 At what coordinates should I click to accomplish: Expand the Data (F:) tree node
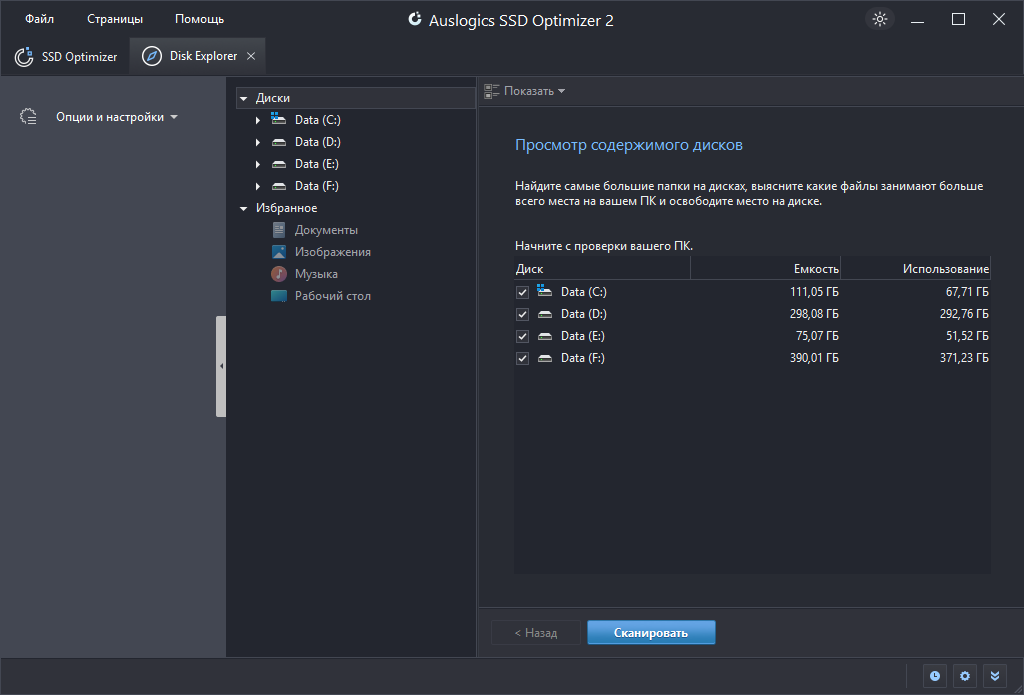coord(258,186)
